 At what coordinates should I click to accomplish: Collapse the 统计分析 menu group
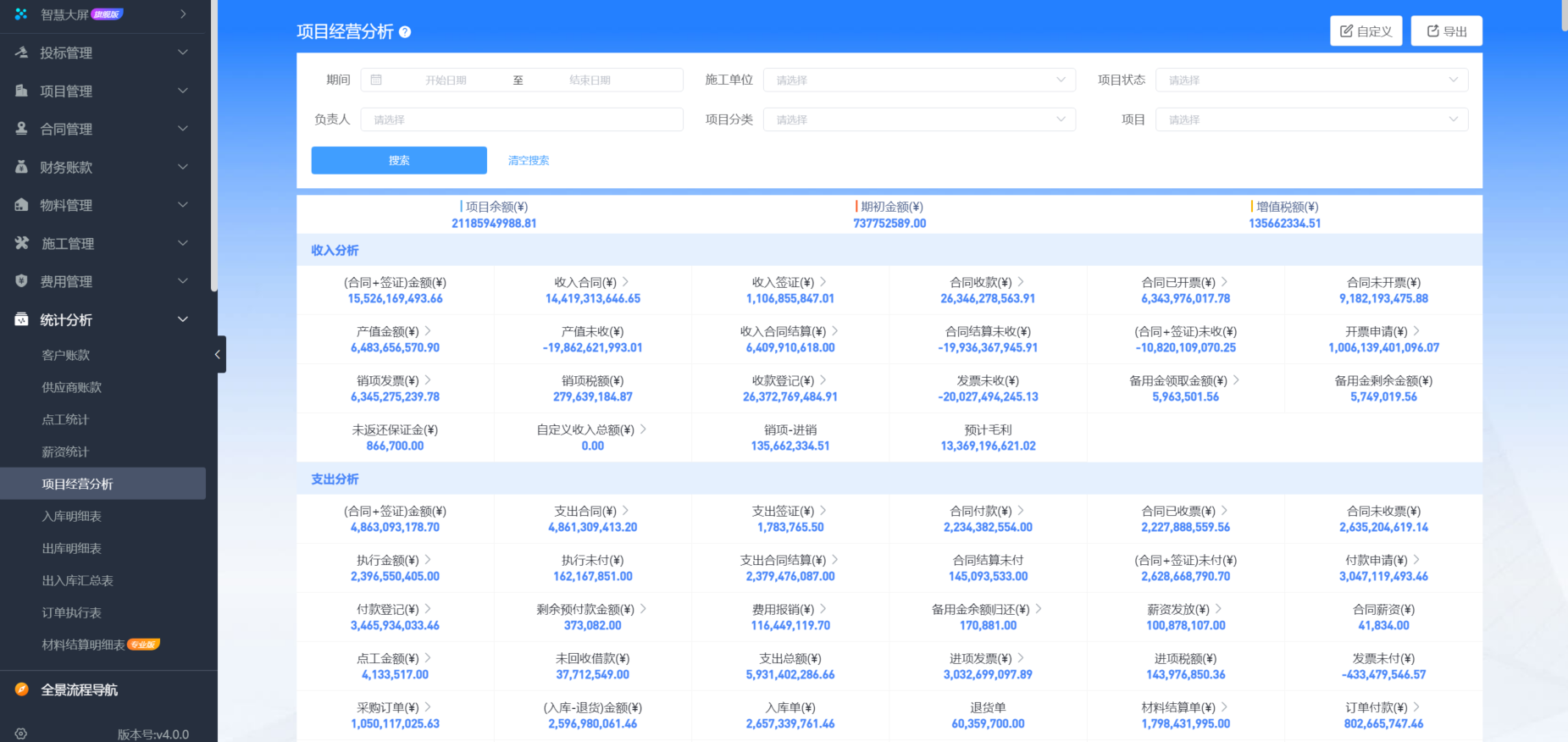(x=182, y=319)
